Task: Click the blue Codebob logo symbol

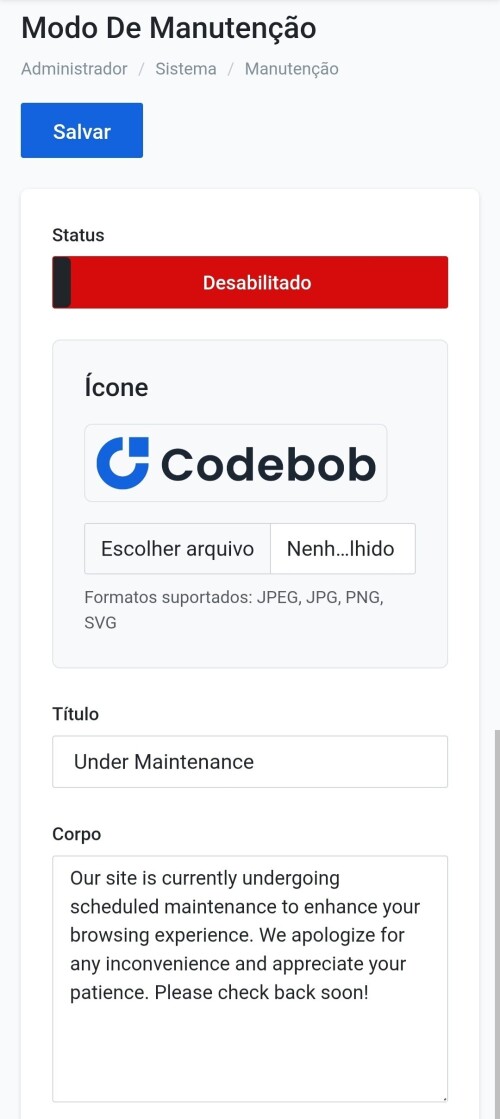Action: coord(123,463)
